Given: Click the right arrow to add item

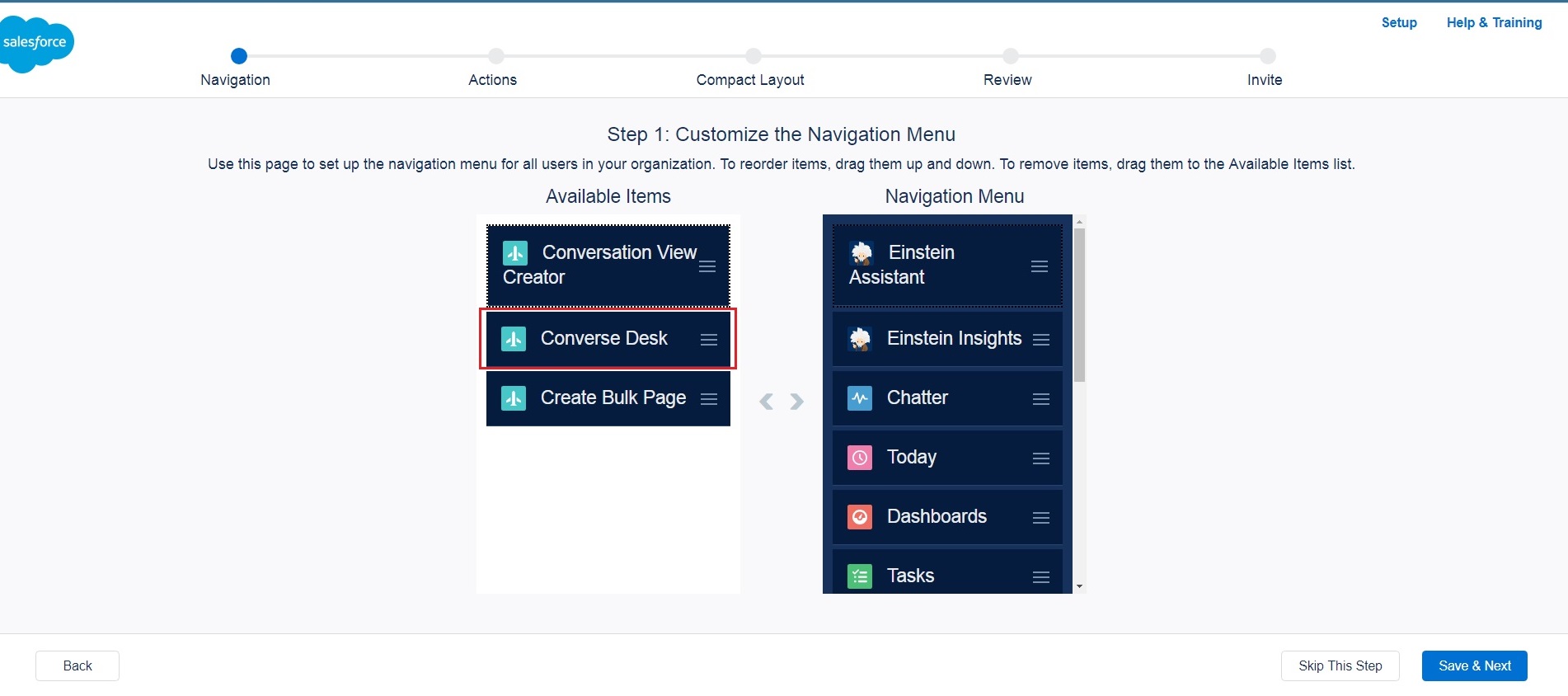Looking at the screenshot, I should coord(796,402).
